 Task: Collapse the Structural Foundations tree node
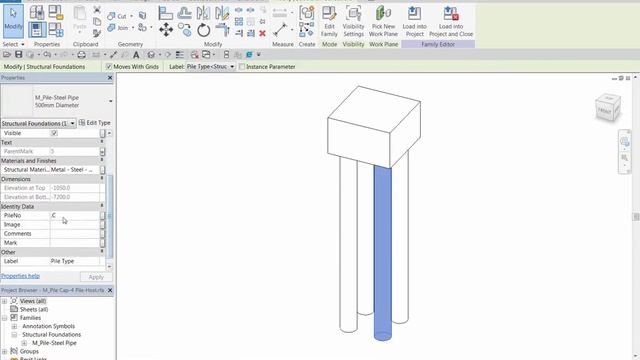(x=14, y=335)
